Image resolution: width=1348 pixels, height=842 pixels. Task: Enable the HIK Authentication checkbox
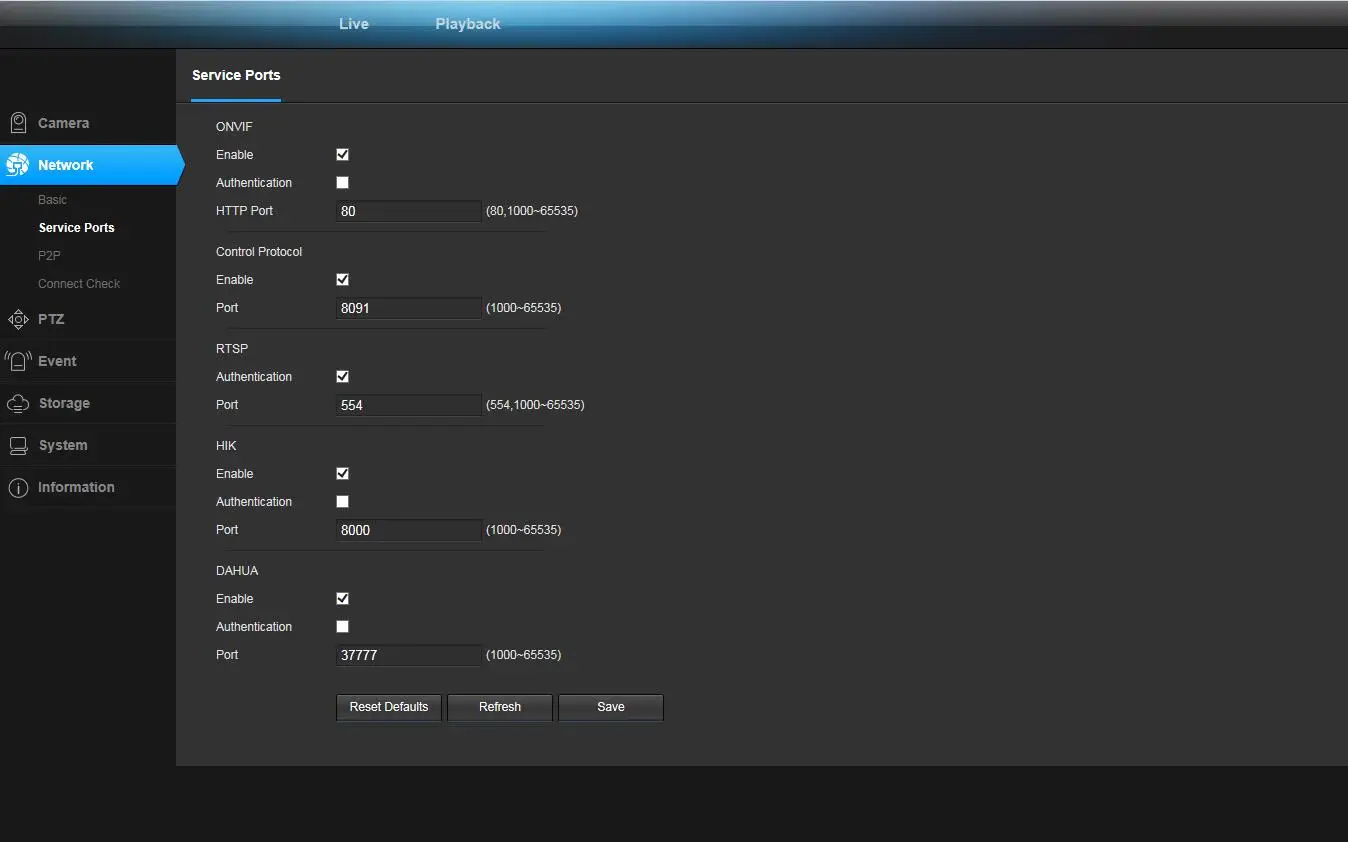pos(342,502)
